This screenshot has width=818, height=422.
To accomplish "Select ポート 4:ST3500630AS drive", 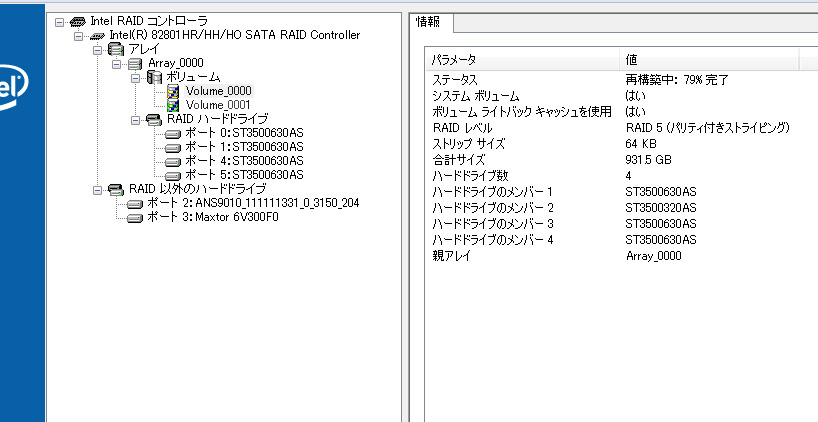I will click(x=244, y=161).
